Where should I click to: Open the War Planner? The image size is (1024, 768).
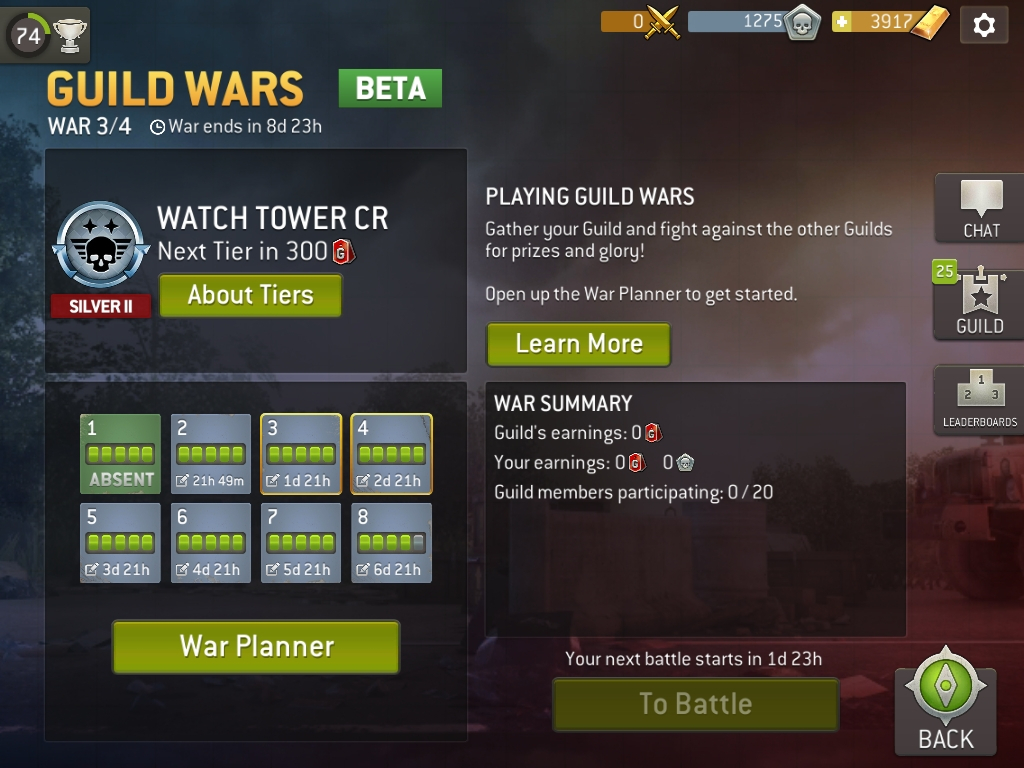point(256,647)
